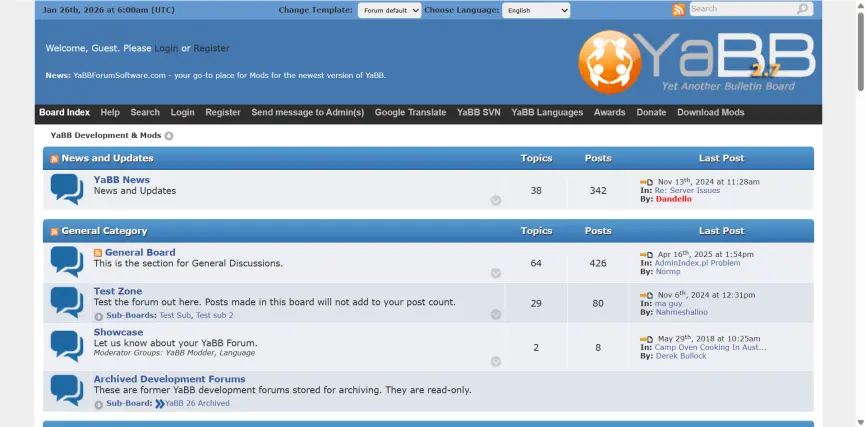Open the YaBB 26 Archived sub-board link

pos(197,403)
